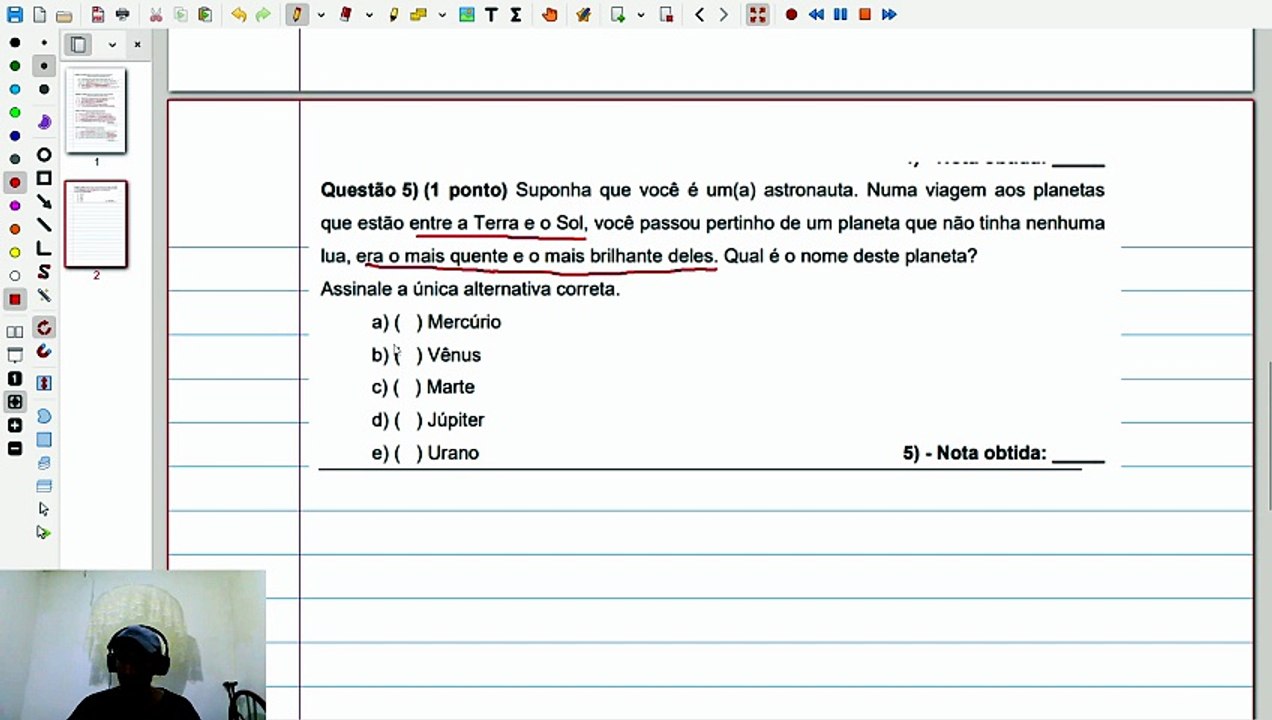
Task: Pick the orange color swatch
Action: coord(15,229)
